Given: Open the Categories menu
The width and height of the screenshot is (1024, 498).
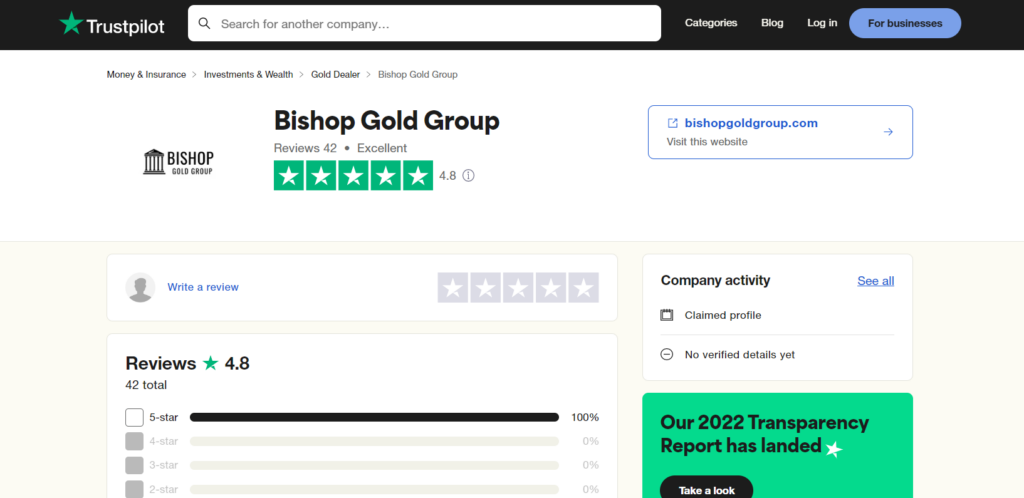Looking at the screenshot, I should (x=711, y=23).
